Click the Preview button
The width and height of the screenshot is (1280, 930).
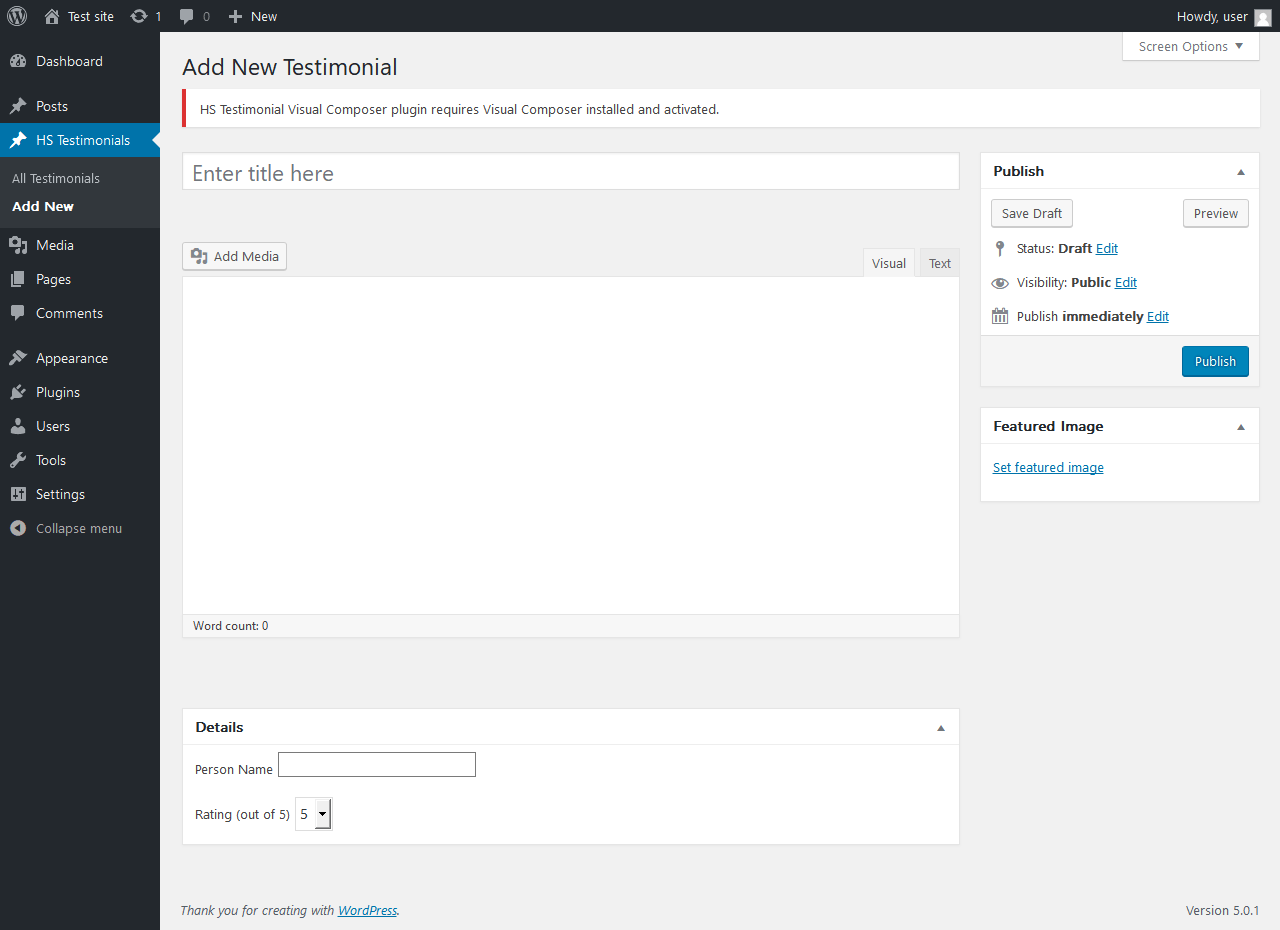[x=1216, y=213]
